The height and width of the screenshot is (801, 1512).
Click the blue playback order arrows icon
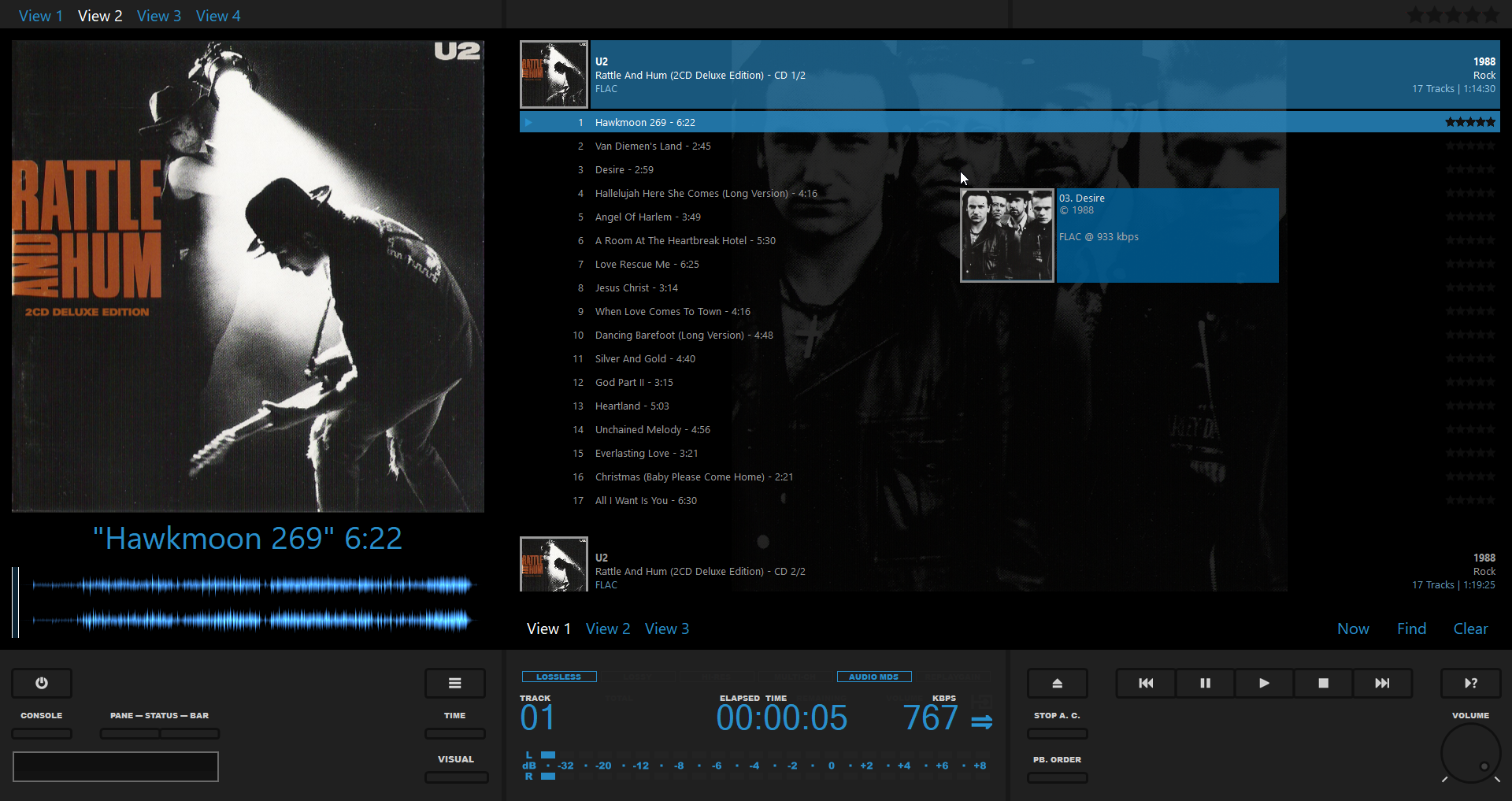coord(982,721)
